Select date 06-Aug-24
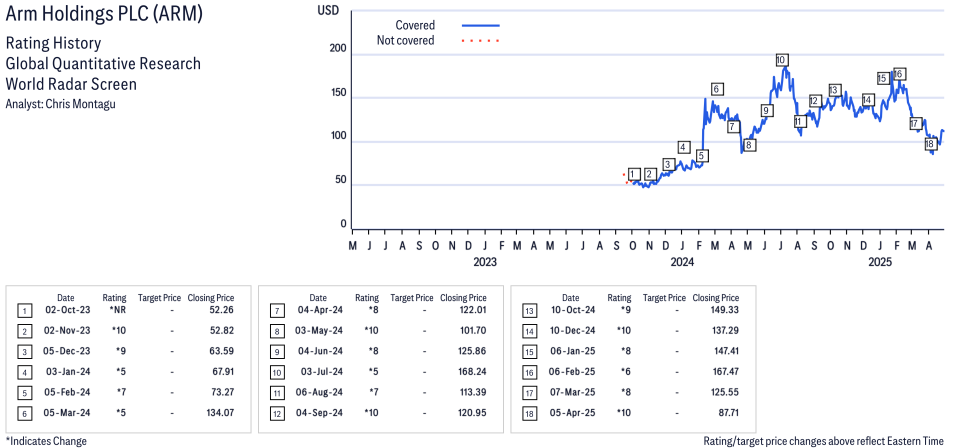Viewport: 955px width, 448px height. tap(320, 392)
